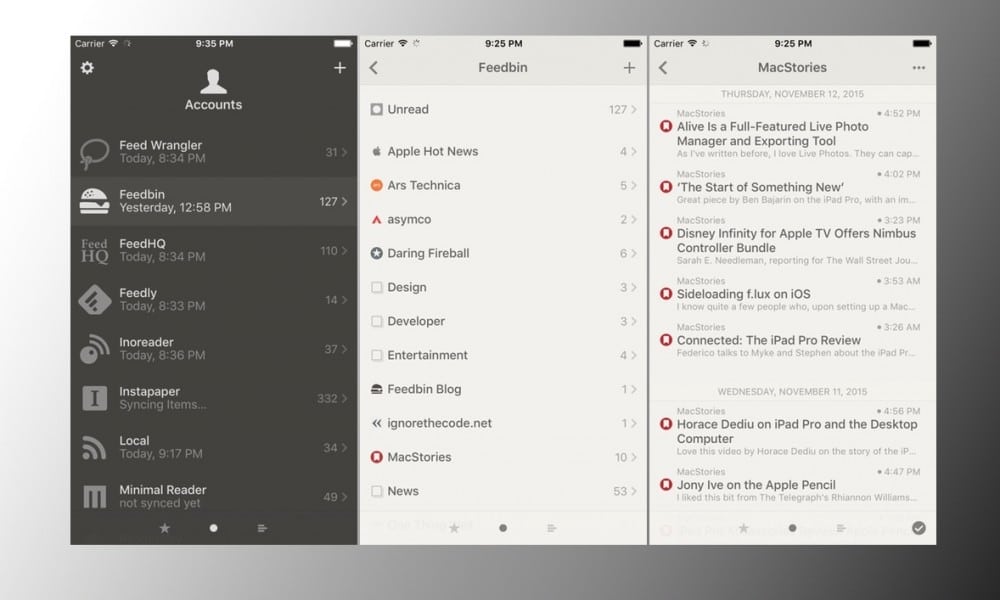Expand FeedHQ account chevron
The width and height of the screenshot is (1000, 600).
pos(344,251)
